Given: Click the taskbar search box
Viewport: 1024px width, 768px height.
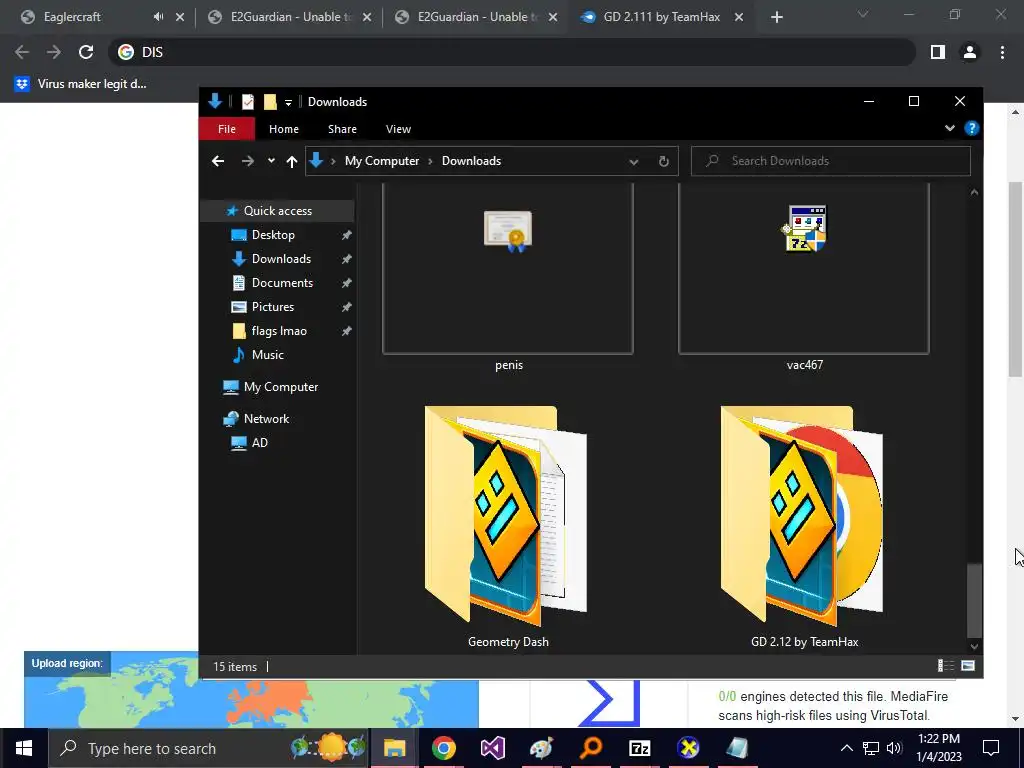Looking at the screenshot, I should click(209, 748).
